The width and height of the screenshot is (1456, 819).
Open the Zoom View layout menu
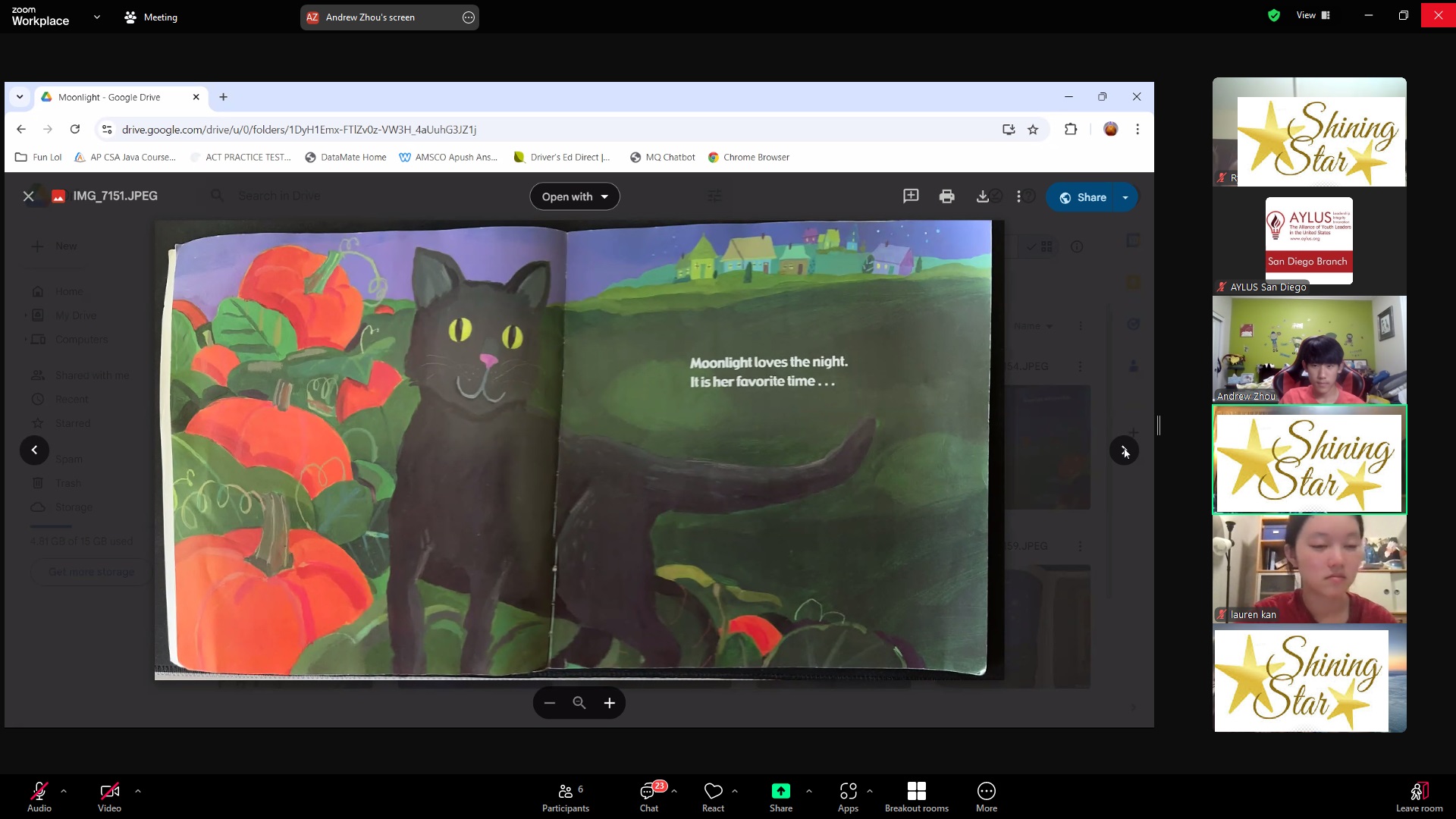point(1313,15)
